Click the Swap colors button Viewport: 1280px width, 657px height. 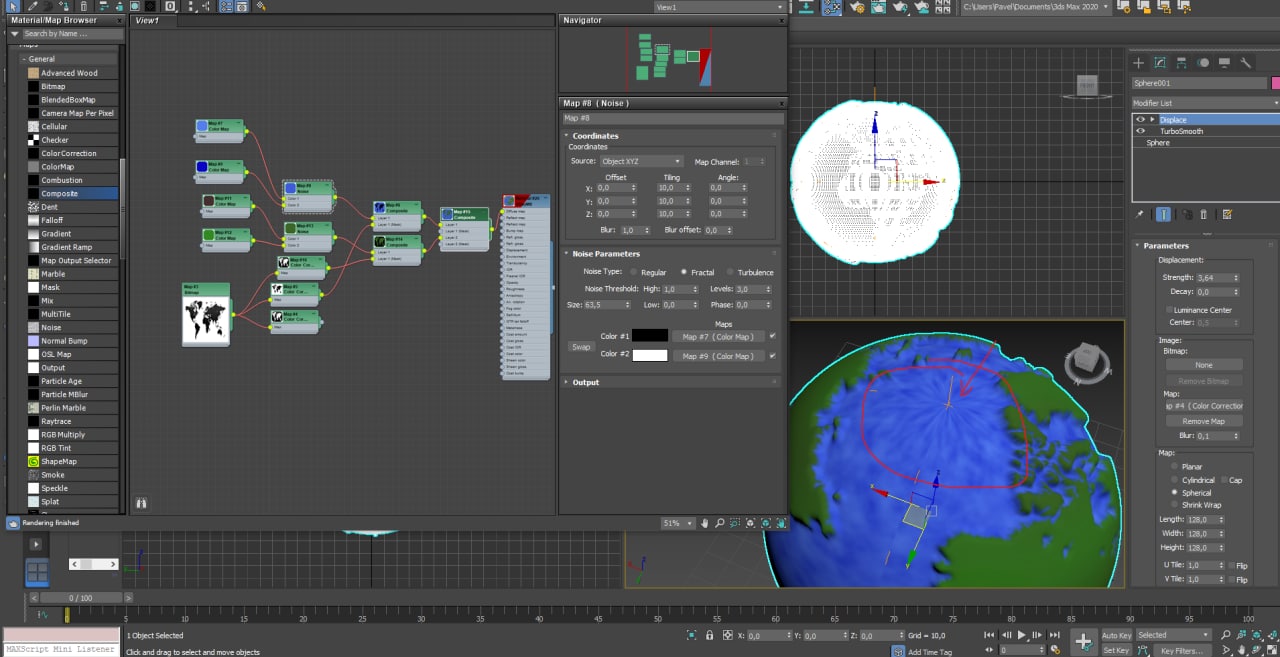pyautogui.click(x=581, y=347)
